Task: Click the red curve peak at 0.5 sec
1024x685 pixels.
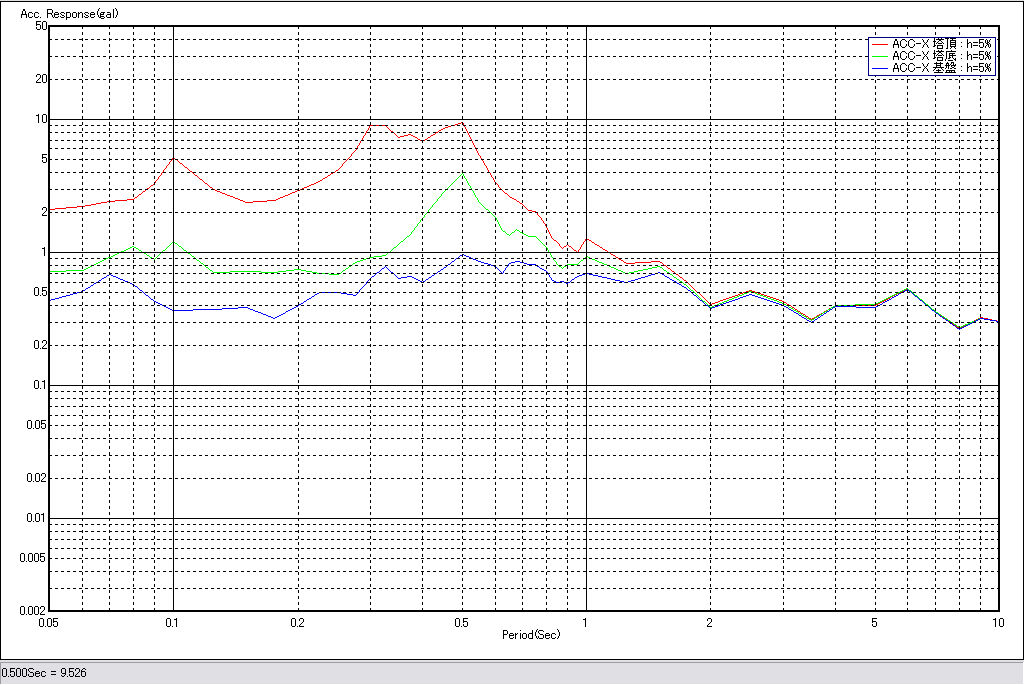Action: pyautogui.click(x=461, y=122)
